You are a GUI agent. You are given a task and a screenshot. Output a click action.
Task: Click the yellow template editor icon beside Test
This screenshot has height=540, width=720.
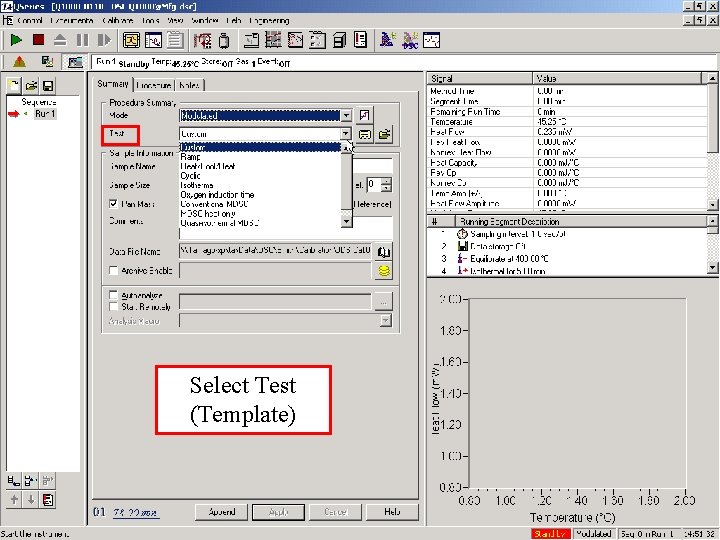(x=365, y=135)
